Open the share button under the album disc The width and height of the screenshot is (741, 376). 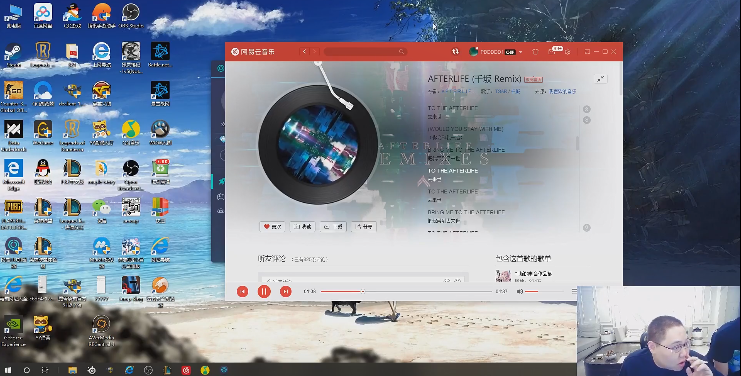(x=363, y=227)
